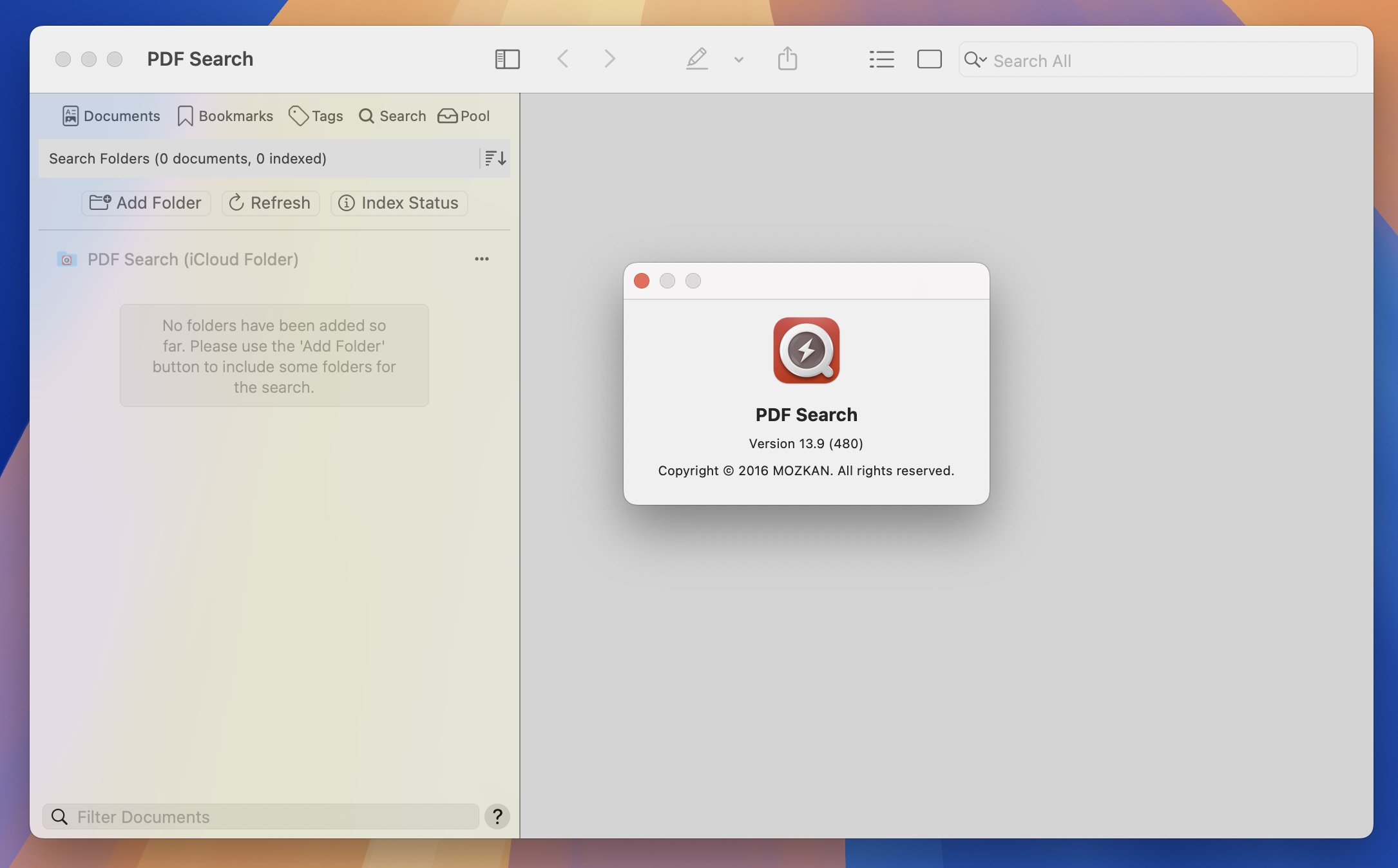Click the sort order dropdown arrow

pos(494,158)
